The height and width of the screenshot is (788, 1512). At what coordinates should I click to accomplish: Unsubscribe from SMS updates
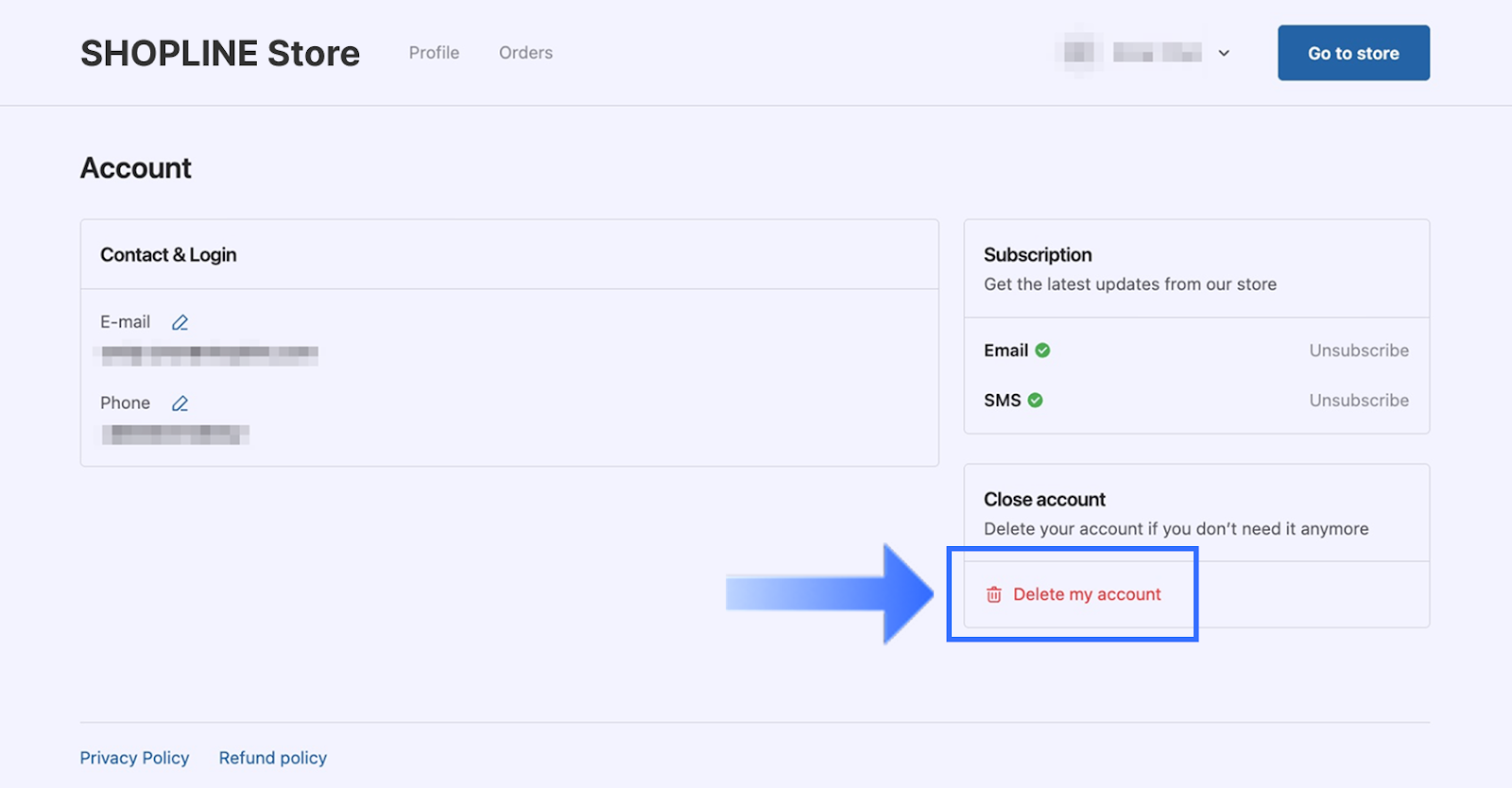coord(1358,401)
